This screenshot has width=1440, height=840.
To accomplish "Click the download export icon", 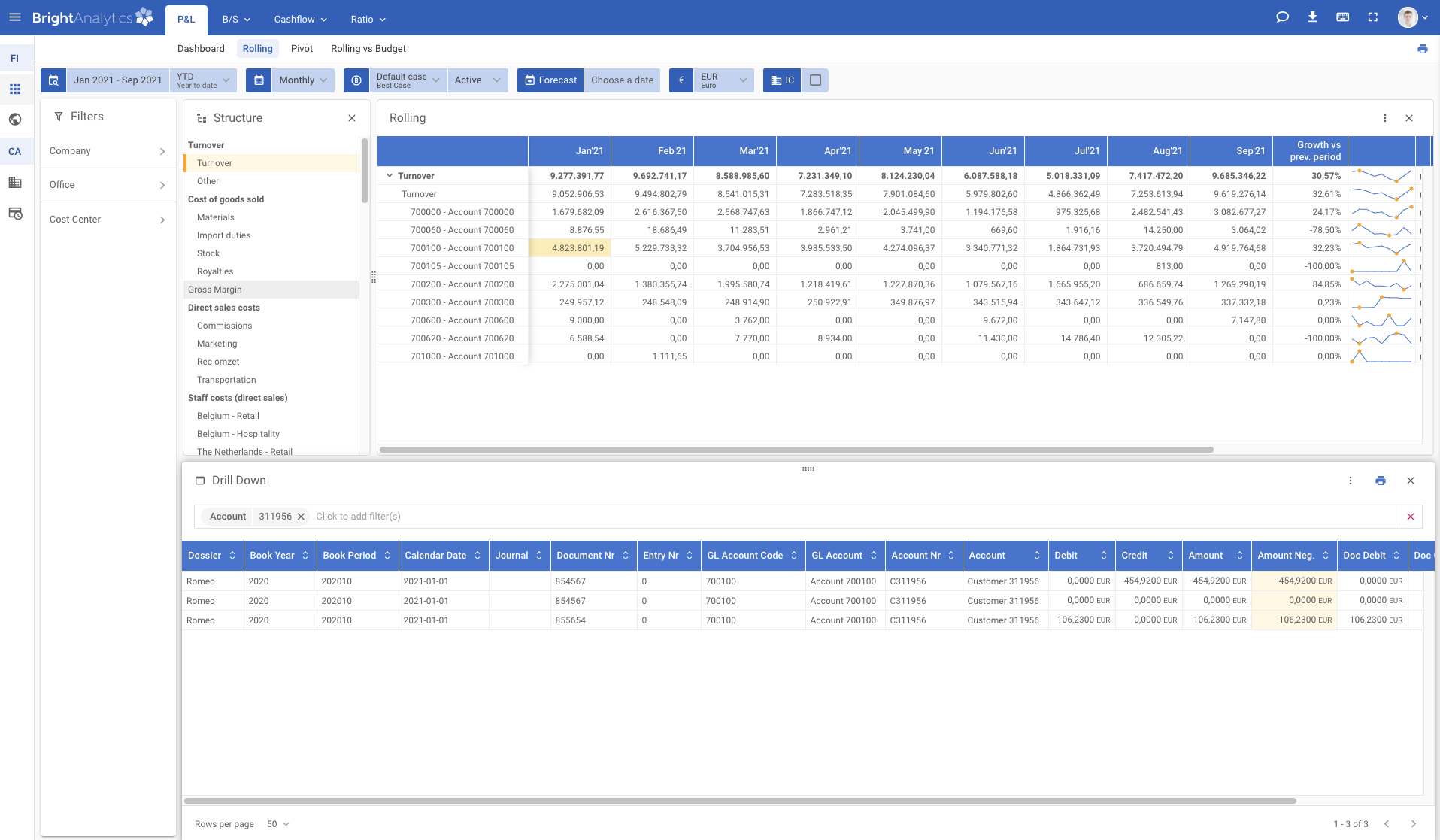I will pyautogui.click(x=1313, y=17).
